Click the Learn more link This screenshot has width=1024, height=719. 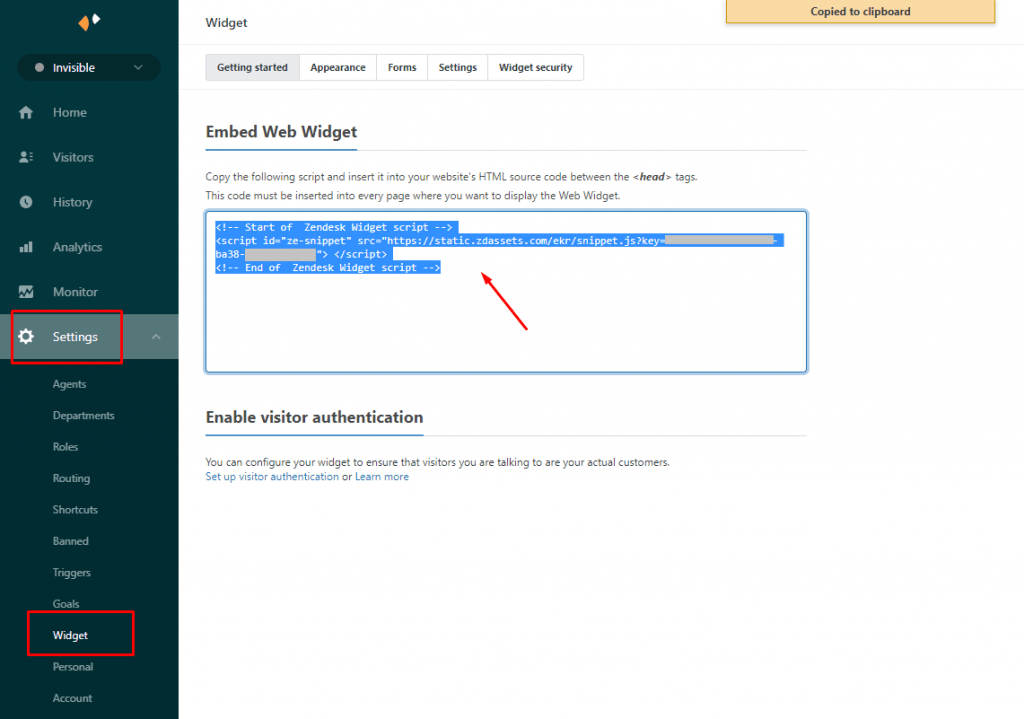pyautogui.click(x=381, y=476)
